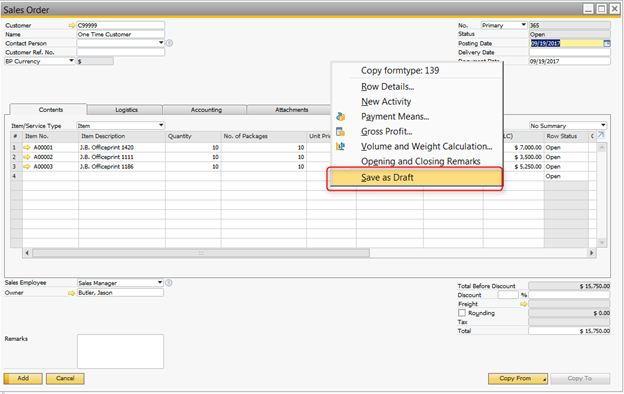Click Sales Employee info icon
This screenshot has width=624, height=394.
point(169,283)
